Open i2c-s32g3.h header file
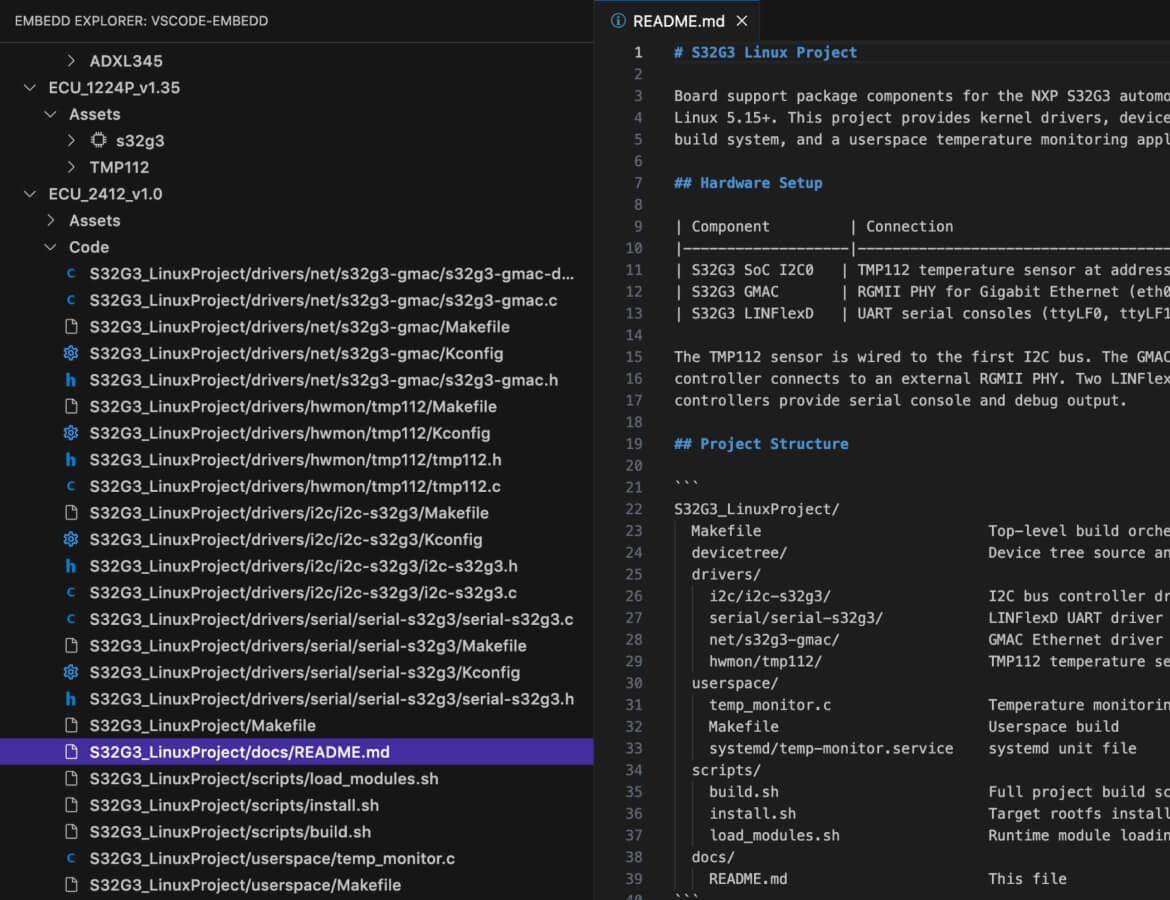This screenshot has height=900, width=1170. point(303,566)
